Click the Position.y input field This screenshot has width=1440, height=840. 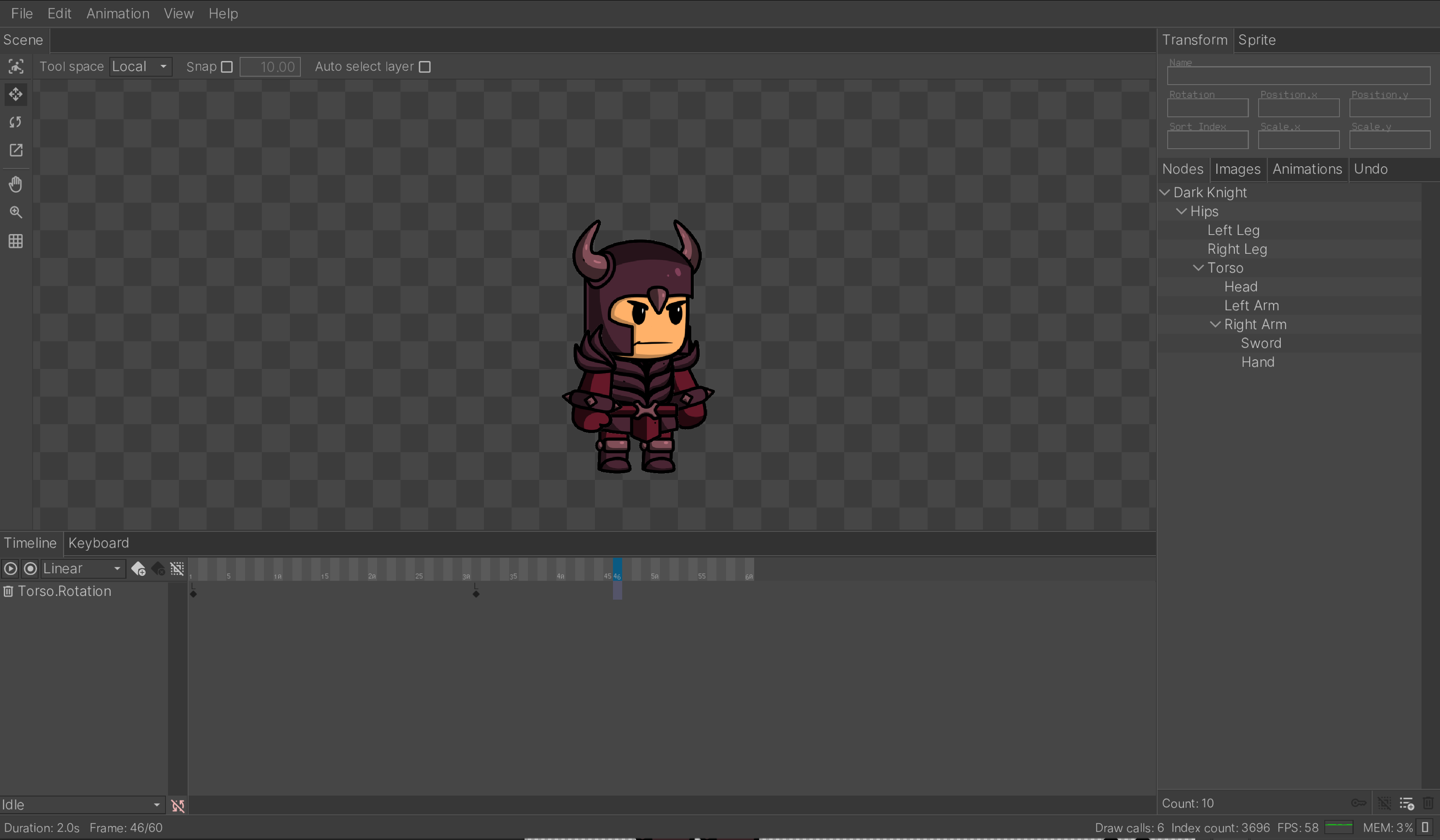[1390, 108]
